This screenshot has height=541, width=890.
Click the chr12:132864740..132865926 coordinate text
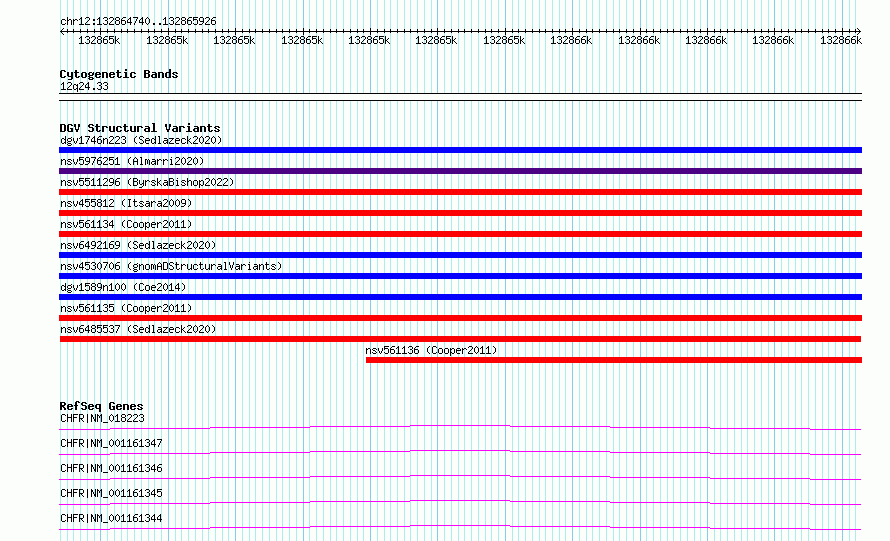click(x=138, y=22)
